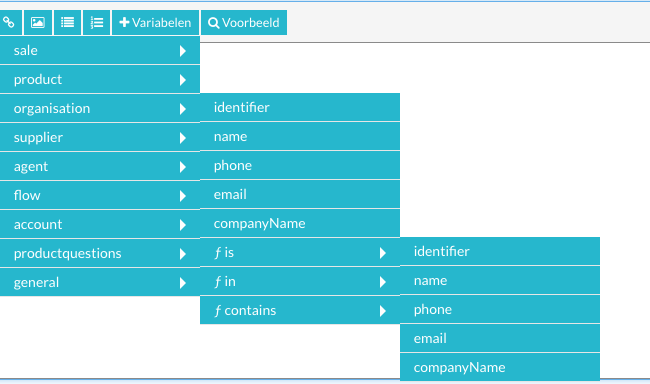This screenshot has height=384, width=650.
Task: Expand arrow beside agent
Action: pos(182,167)
